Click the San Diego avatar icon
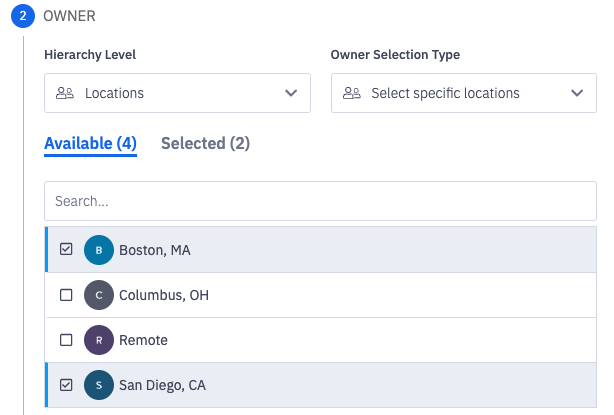The image size is (614, 415). pyautogui.click(x=99, y=385)
